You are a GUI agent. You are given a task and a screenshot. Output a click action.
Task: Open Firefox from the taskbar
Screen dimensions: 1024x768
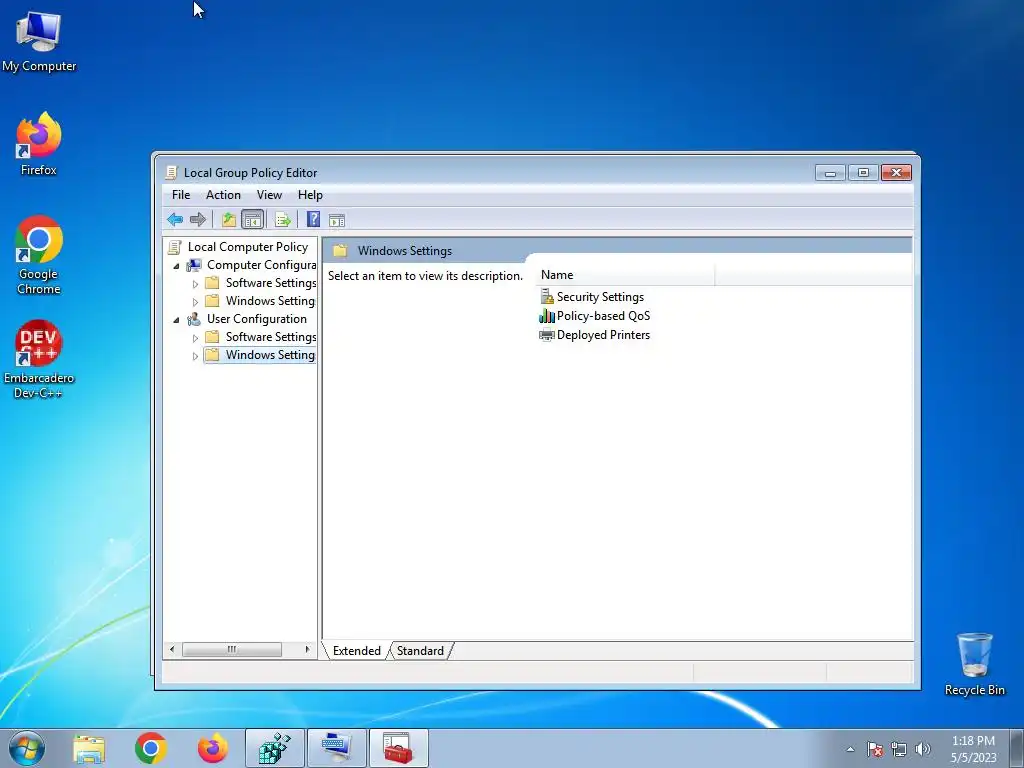point(213,748)
